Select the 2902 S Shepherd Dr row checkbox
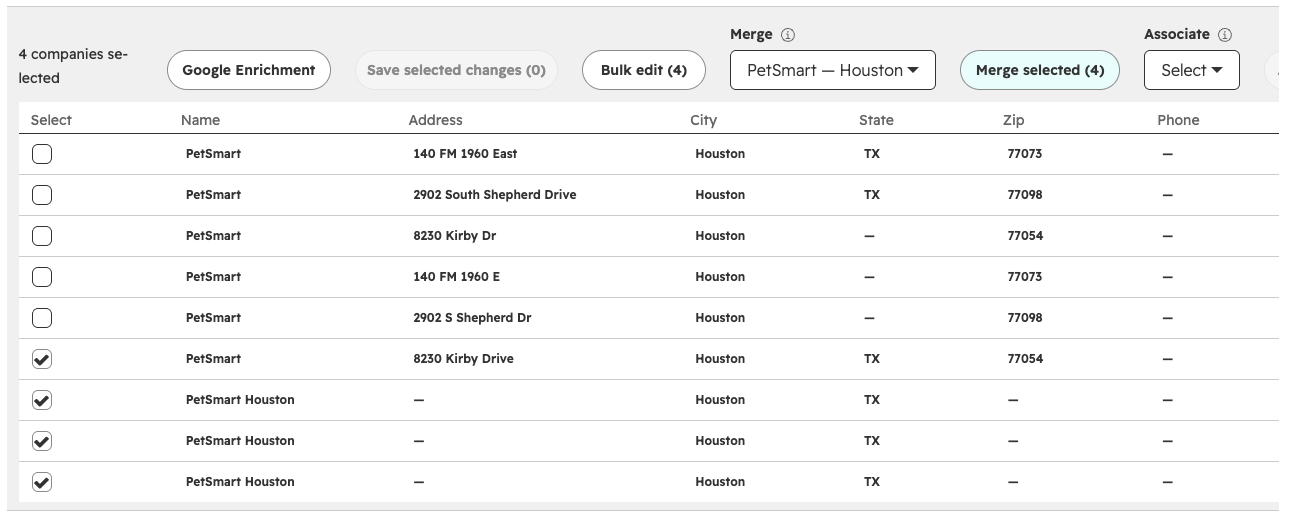This screenshot has height=520, width=1306. [x=42, y=318]
